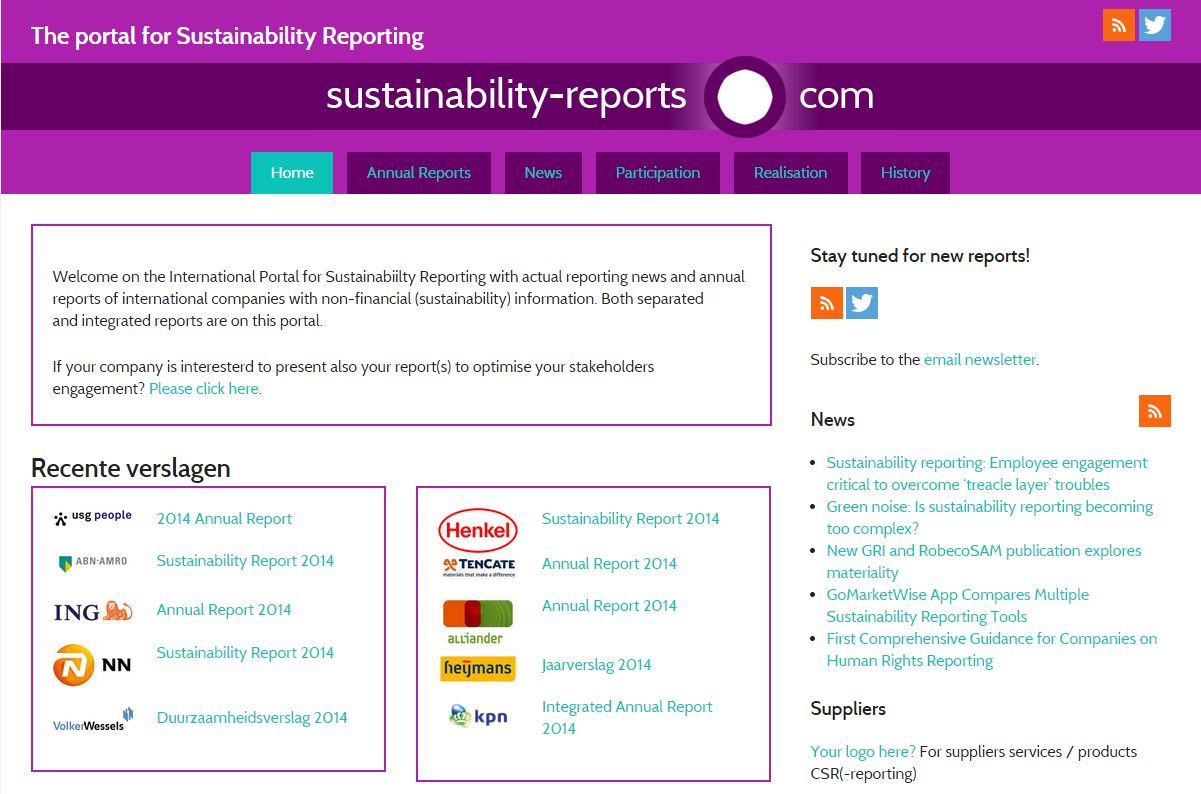This screenshot has height=794, width=1201.
Task: Click the ING bank logo
Action: click(x=95, y=609)
